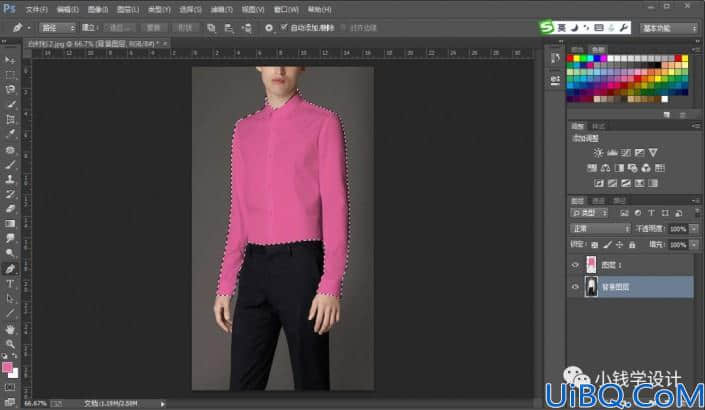The image size is (705, 410).
Task: Open the 正常 blend mode dropdown
Action: click(x=600, y=229)
